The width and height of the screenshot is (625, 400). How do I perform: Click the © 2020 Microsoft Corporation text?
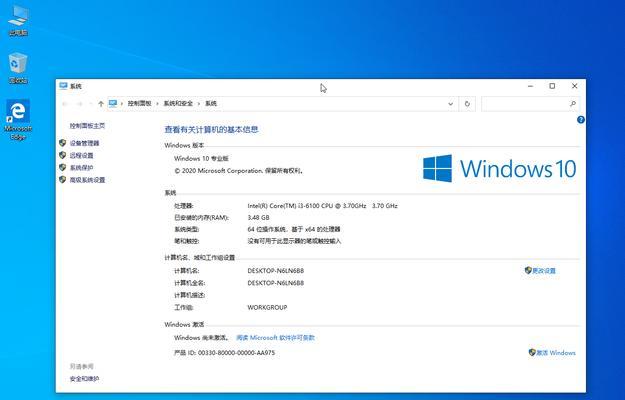(x=239, y=171)
